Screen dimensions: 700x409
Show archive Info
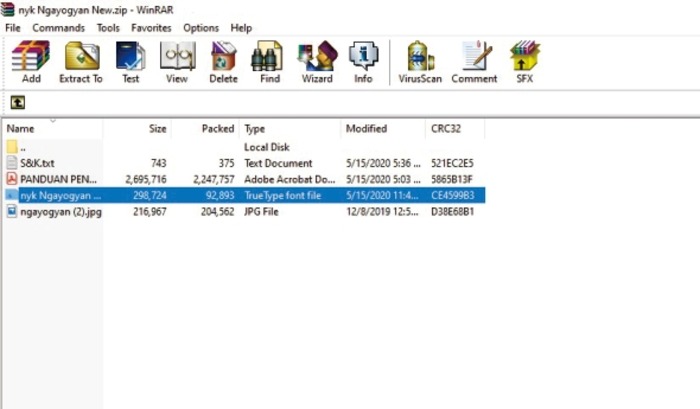363,62
